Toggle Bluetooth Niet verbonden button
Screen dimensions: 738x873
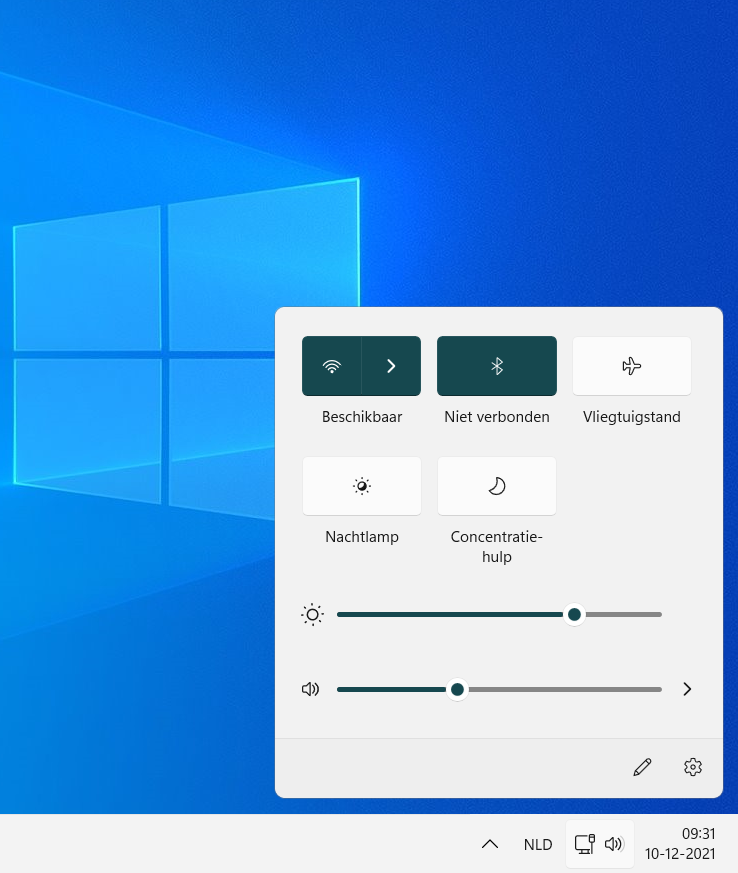496,366
